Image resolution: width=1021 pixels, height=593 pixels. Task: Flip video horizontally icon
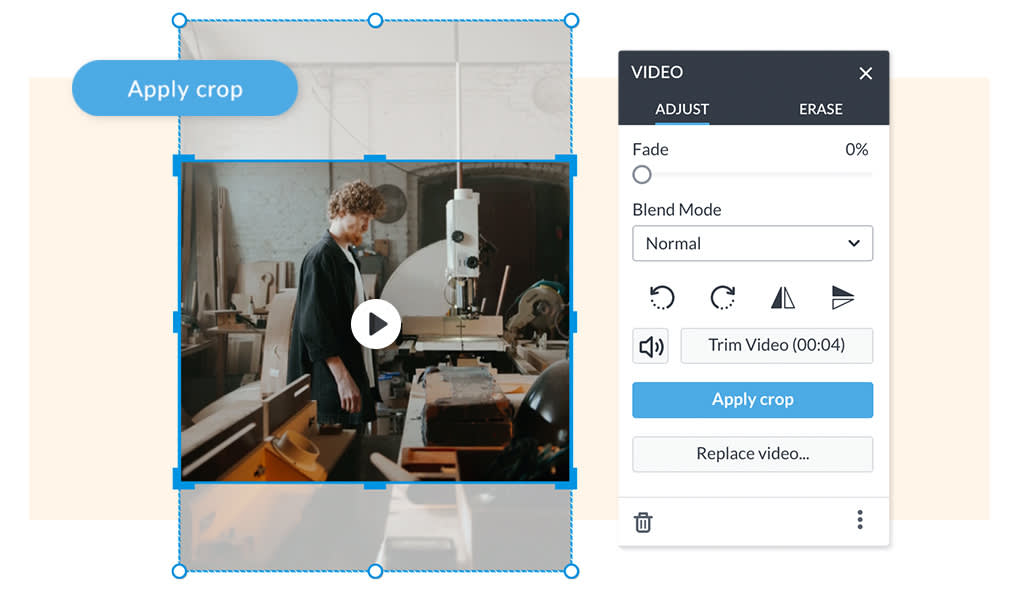point(783,297)
